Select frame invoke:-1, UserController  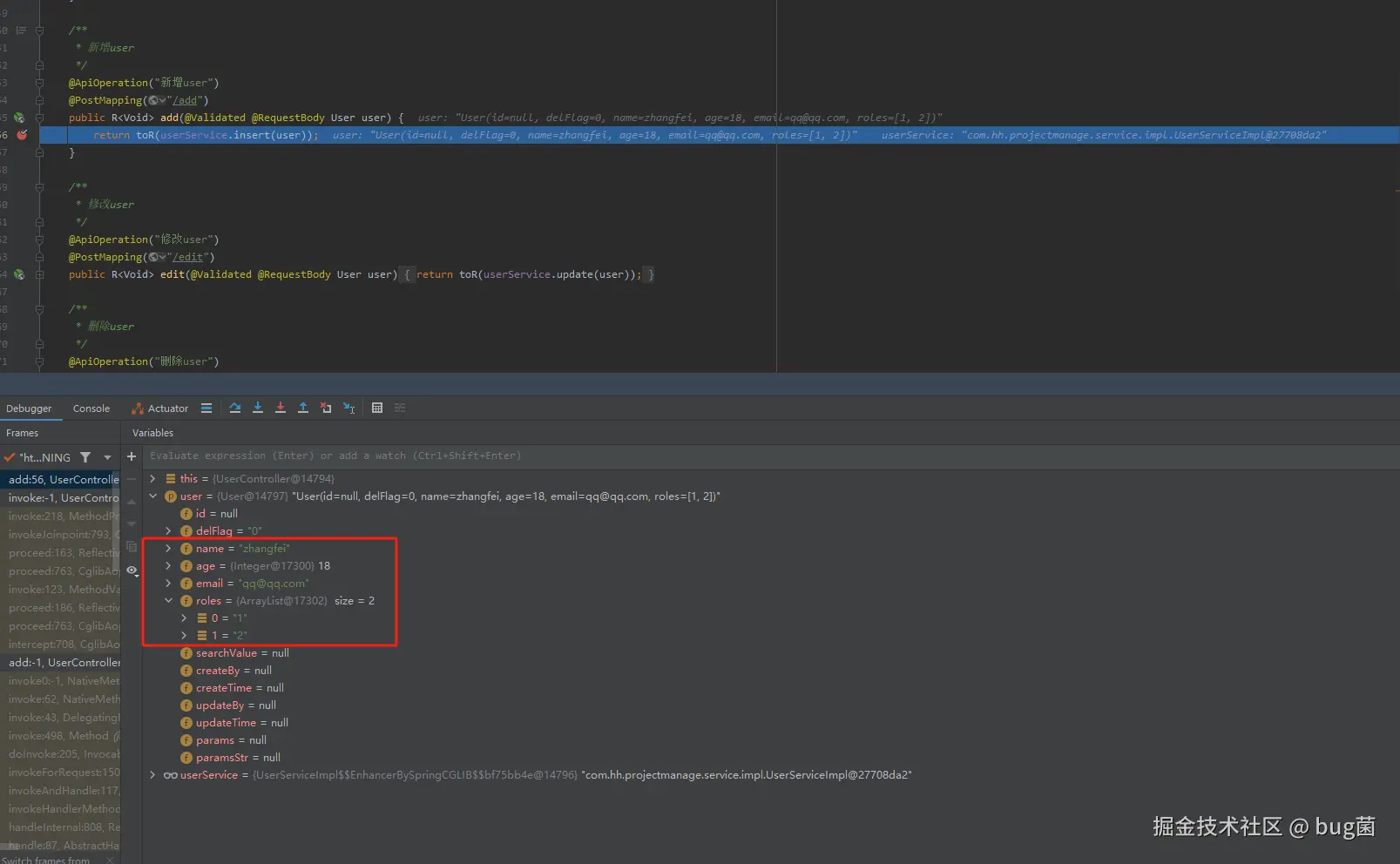(x=60, y=498)
